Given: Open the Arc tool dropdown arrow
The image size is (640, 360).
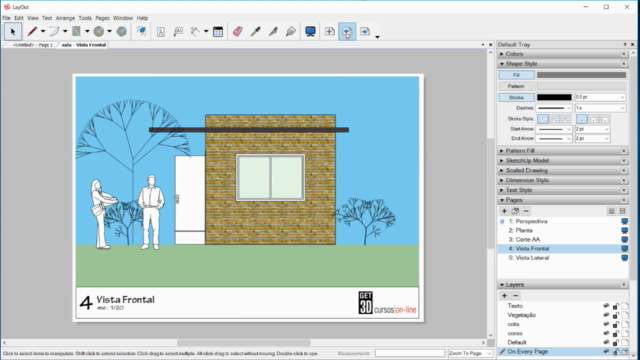Looking at the screenshot, I should [65, 31].
